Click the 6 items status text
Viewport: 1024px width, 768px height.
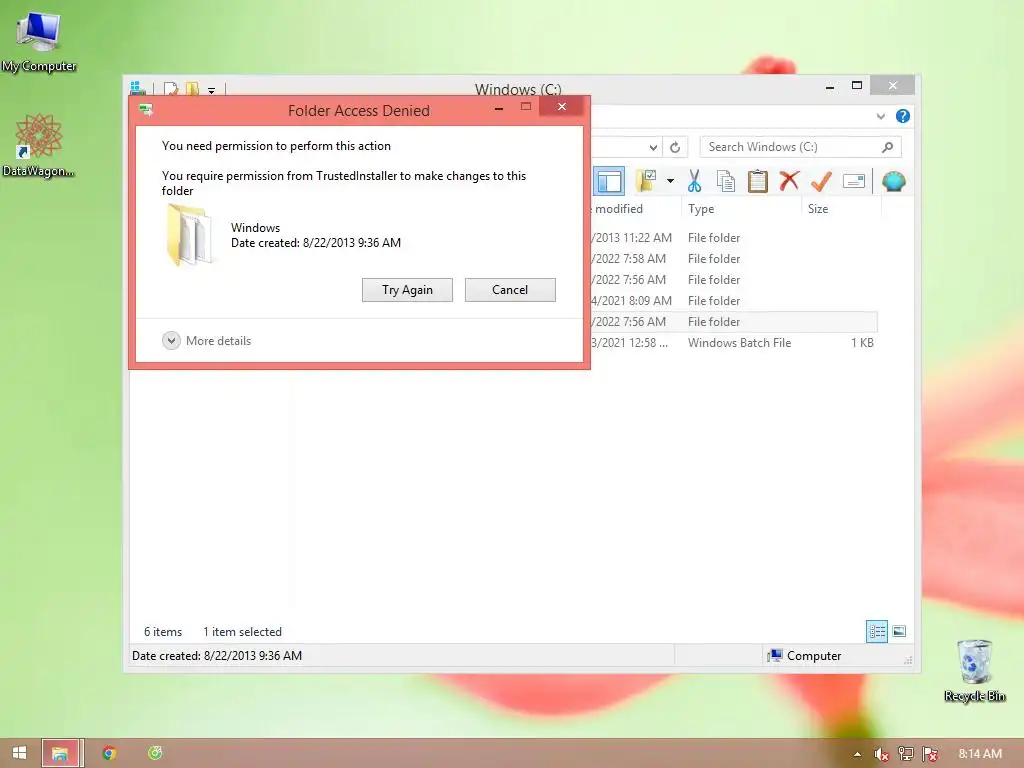(163, 632)
